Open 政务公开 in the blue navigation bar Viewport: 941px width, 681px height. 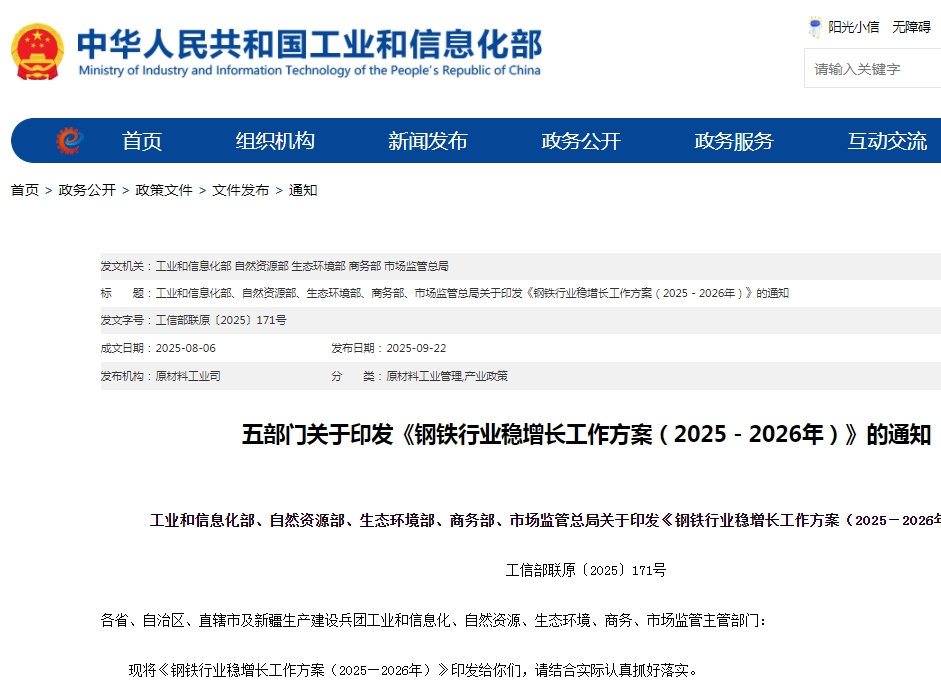(581, 141)
